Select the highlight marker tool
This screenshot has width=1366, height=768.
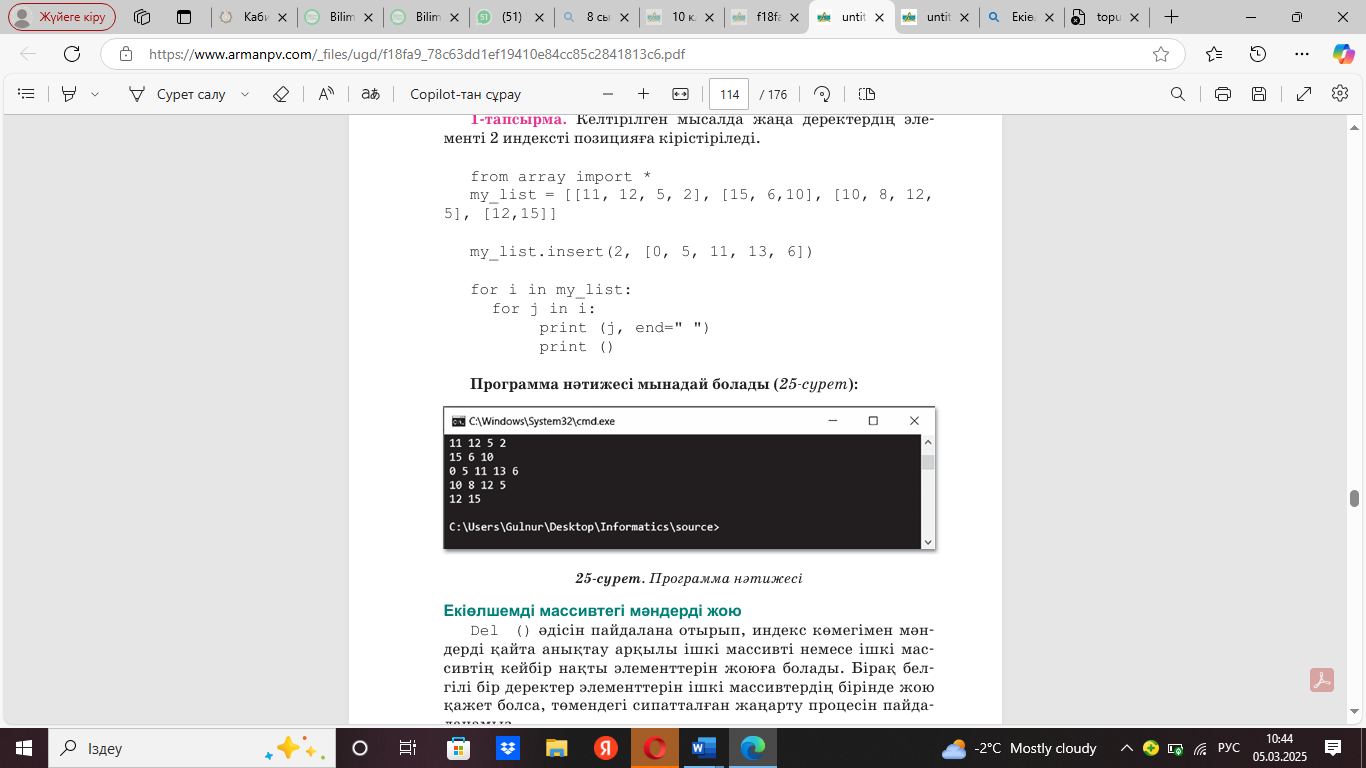tap(69, 94)
